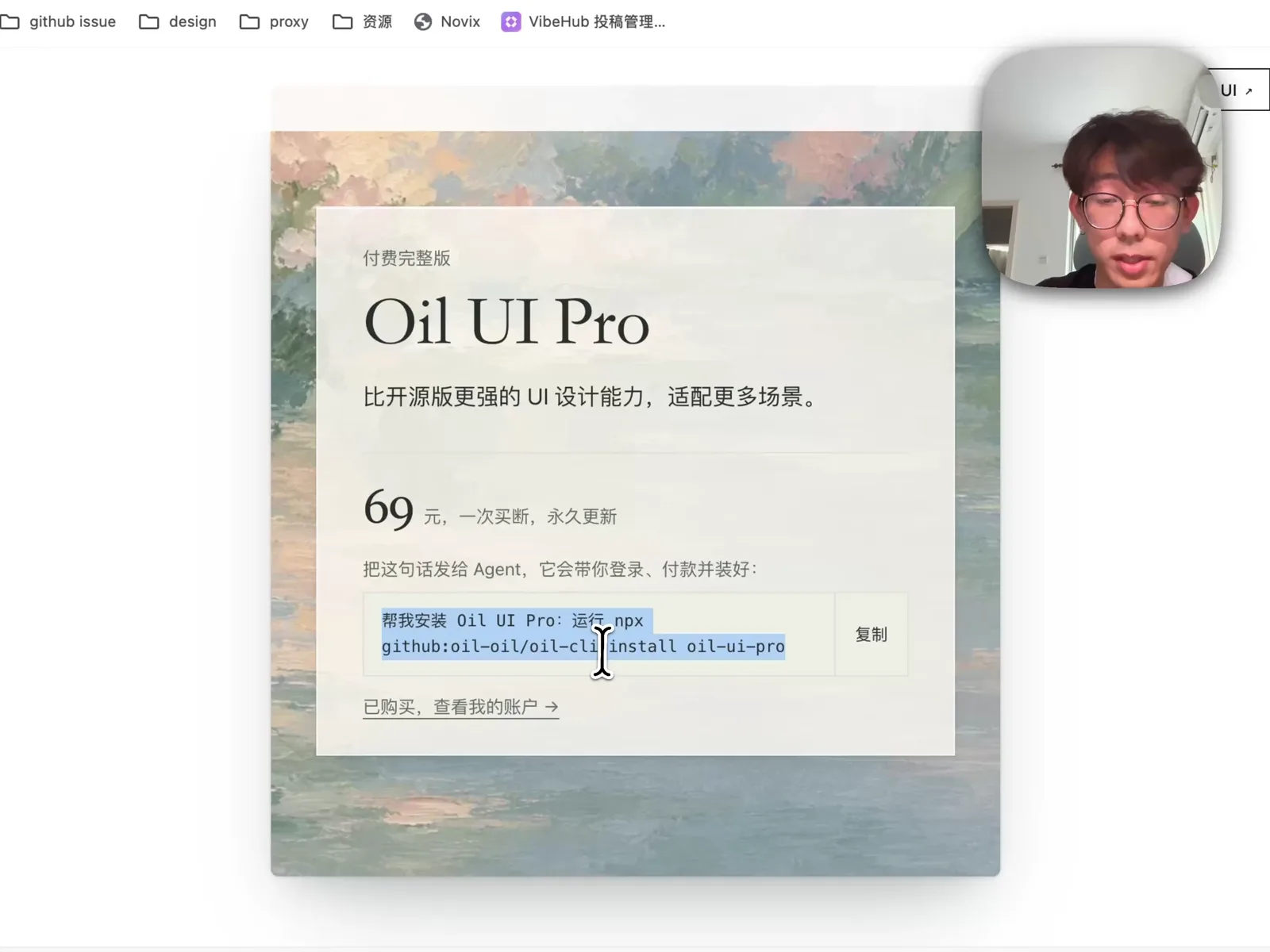This screenshot has height=952, width=1270.
Task: Open the 资源 bookmark folder
Action: point(363,21)
